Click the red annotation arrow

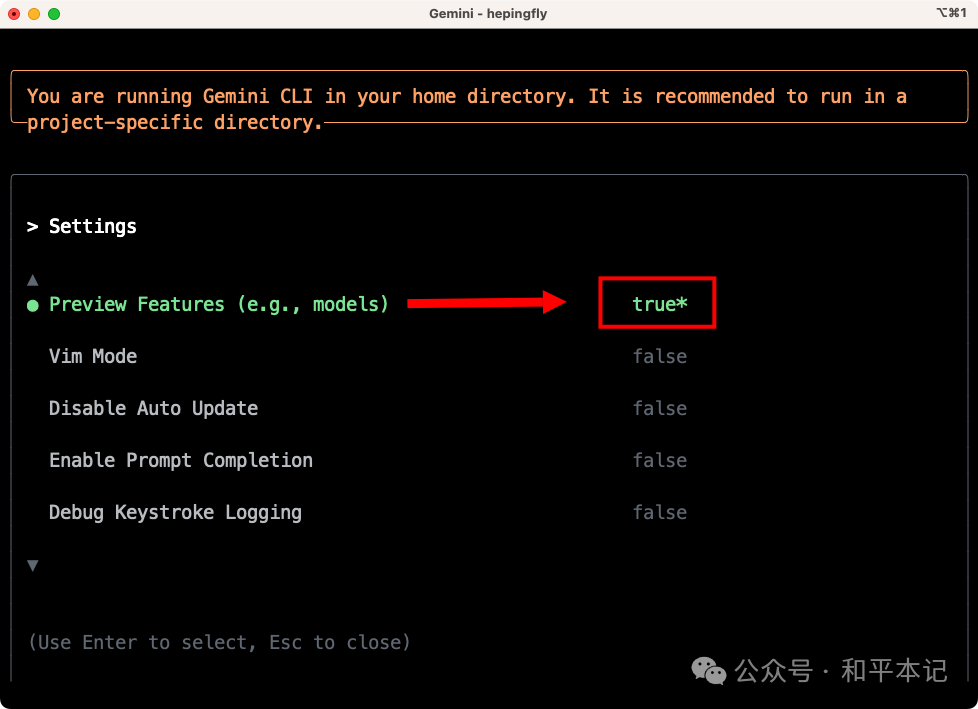[487, 303]
